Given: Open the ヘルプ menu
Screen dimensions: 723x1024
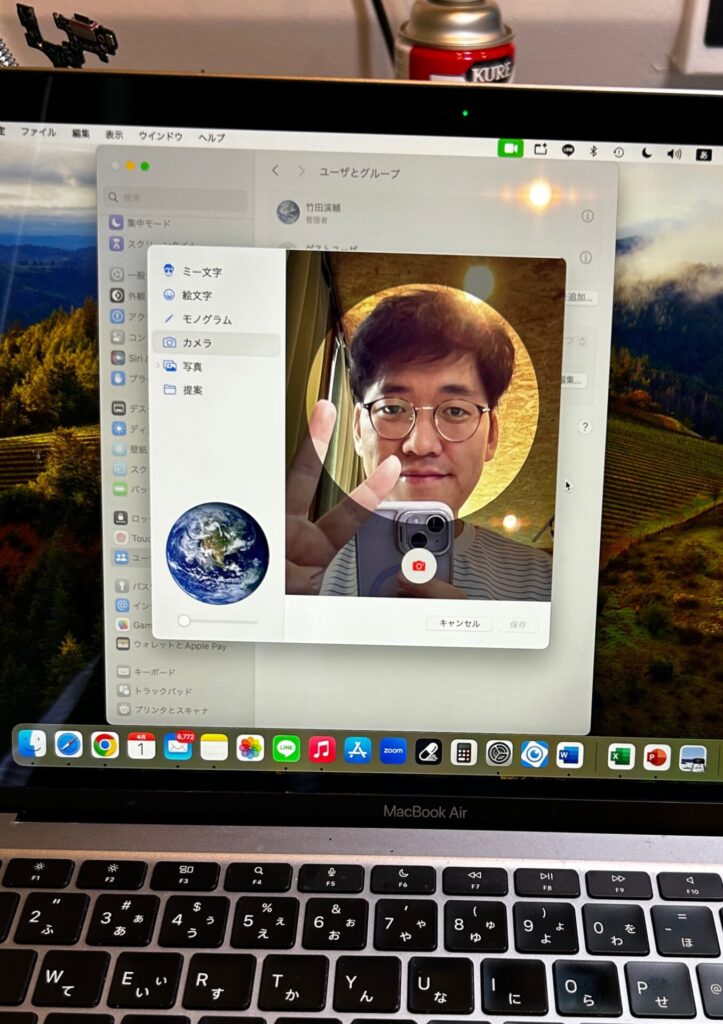Looking at the screenshot, I should click(212, 137).
